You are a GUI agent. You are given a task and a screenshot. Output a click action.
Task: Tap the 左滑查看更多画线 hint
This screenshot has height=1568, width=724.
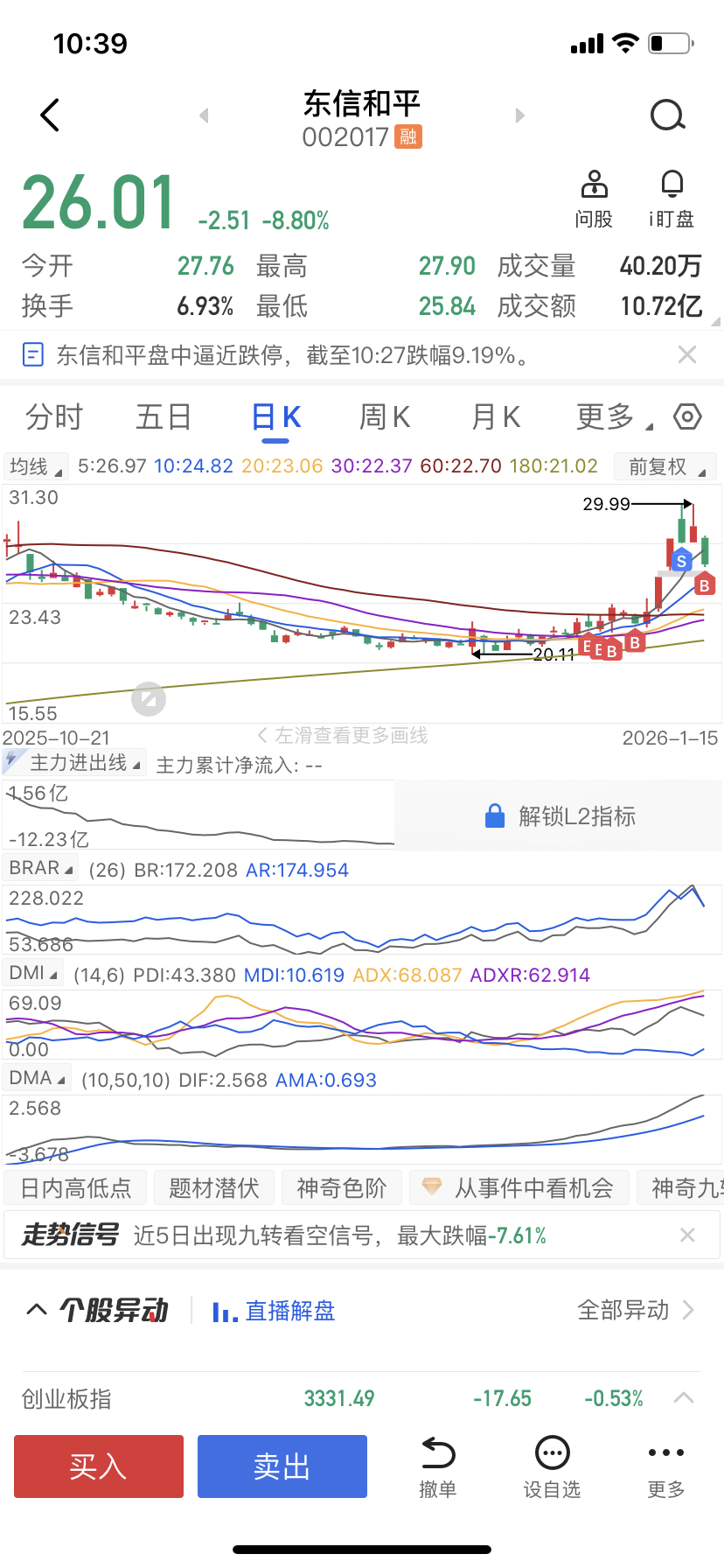343,736
